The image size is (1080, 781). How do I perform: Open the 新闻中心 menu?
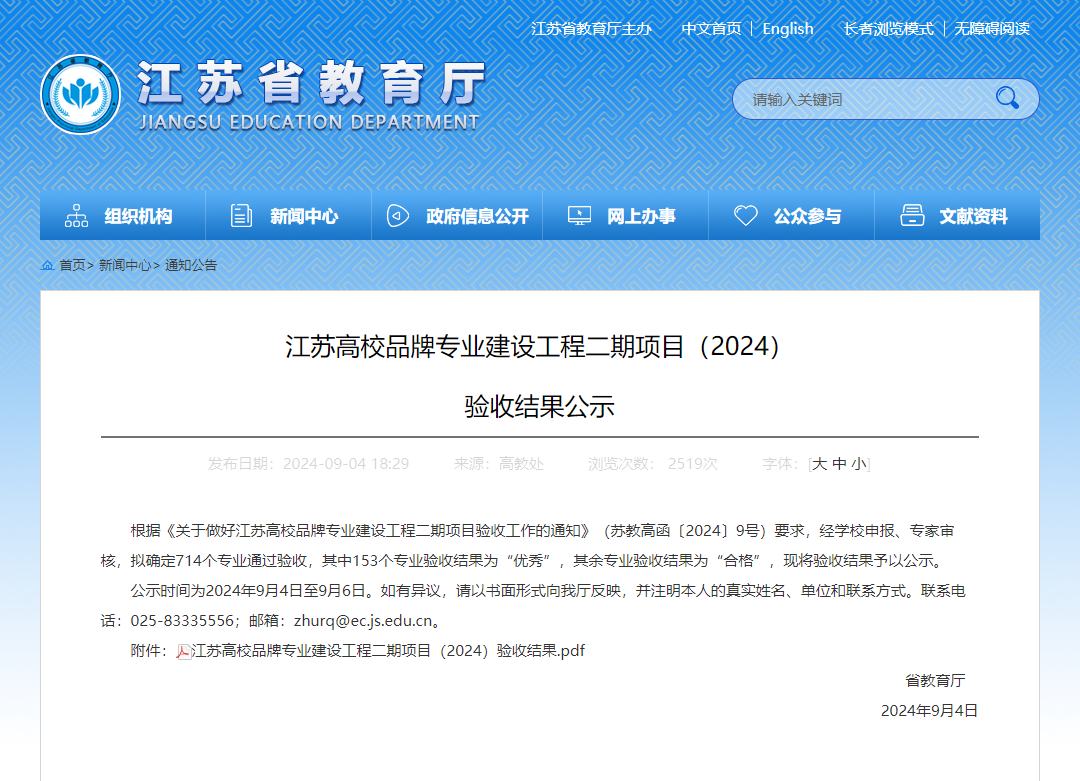[x=289, y=216]
